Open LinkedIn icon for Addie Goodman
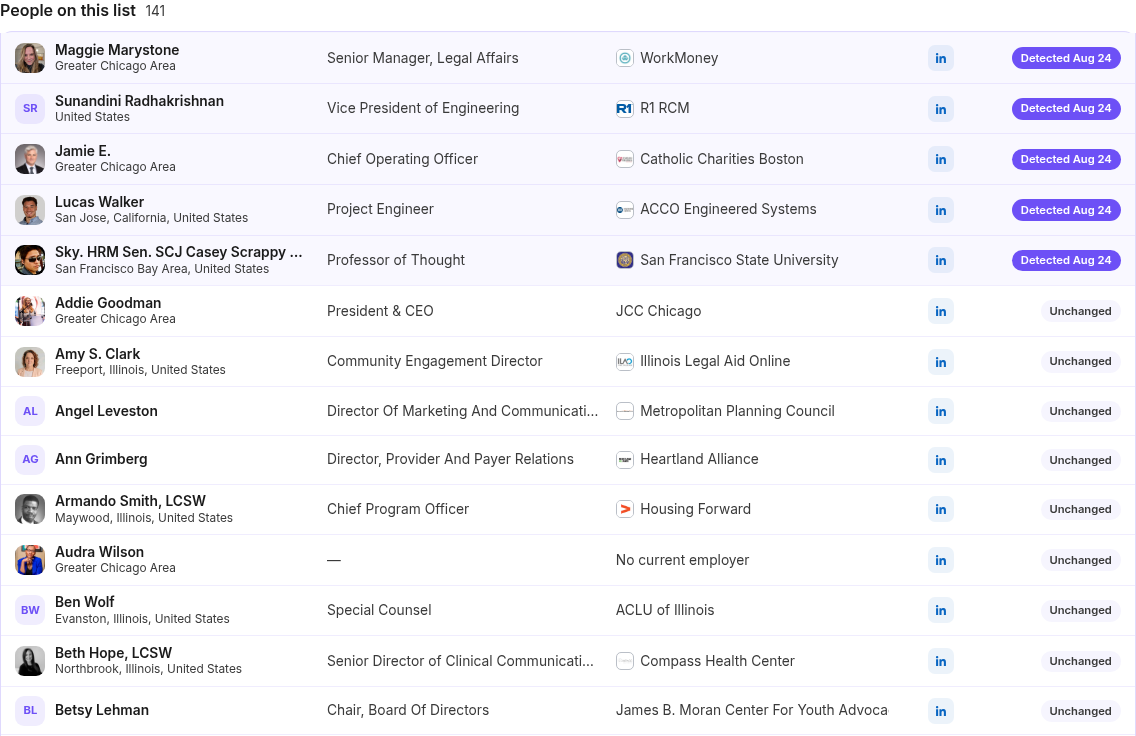The height and width of the screenshot is (736, 1136). click(940, 311)
